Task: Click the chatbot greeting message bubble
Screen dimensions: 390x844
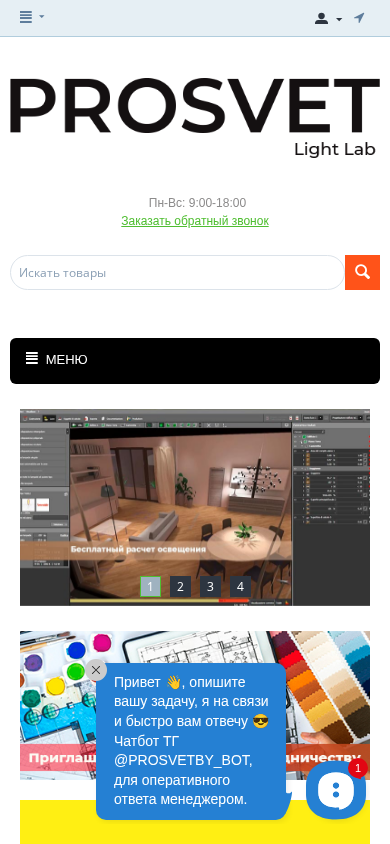Action: 191,741
